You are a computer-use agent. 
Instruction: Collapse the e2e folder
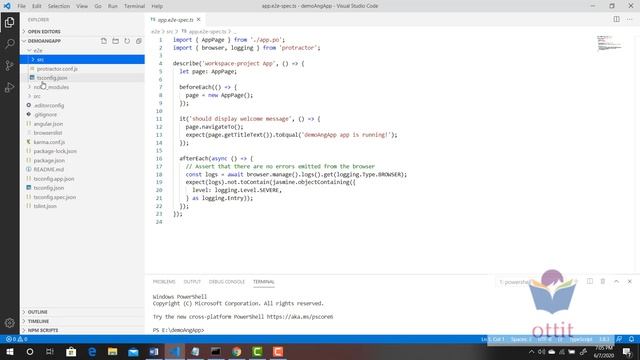pyautogui.click(x=82, y=50)
